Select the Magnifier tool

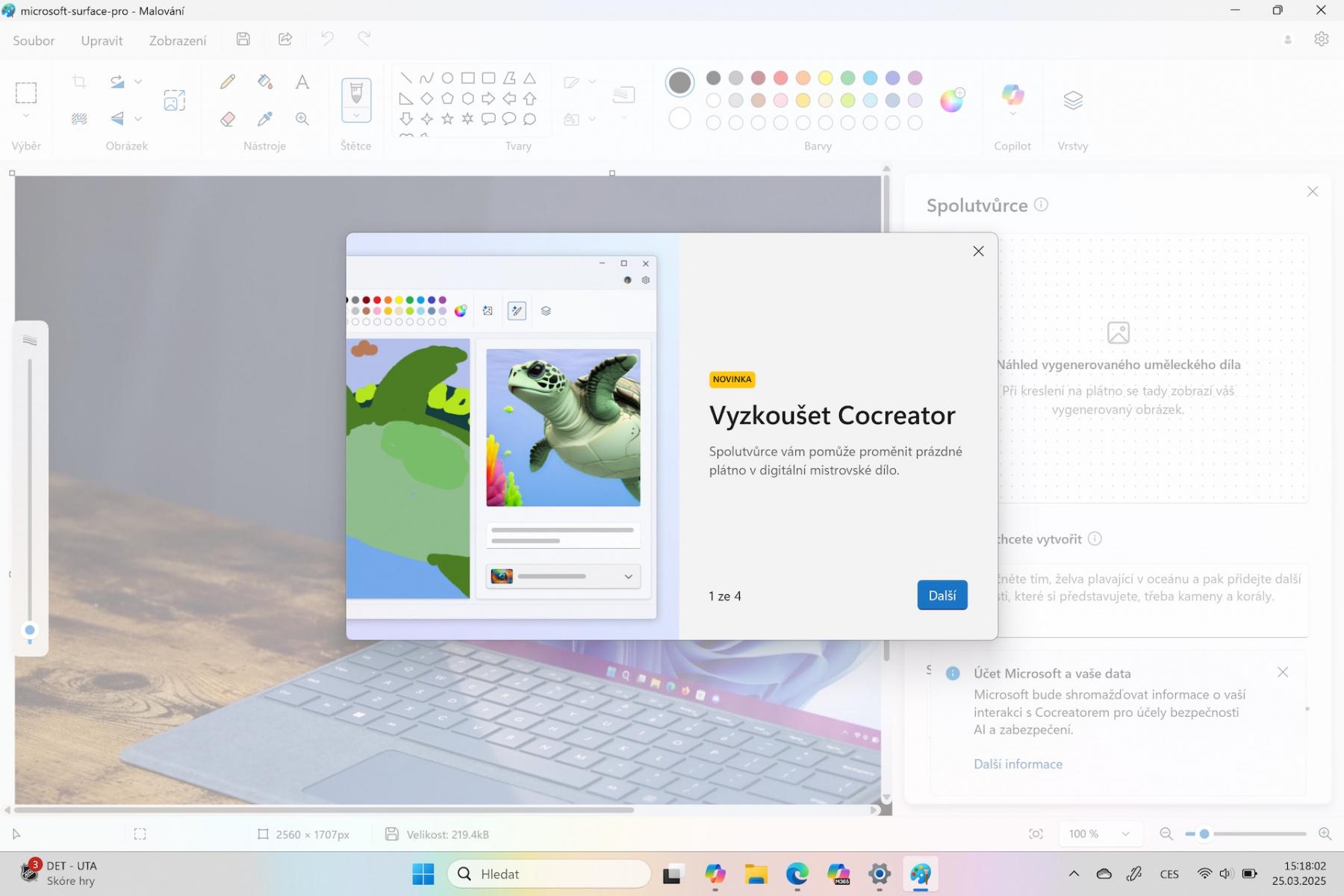click(x=302, y=119)
